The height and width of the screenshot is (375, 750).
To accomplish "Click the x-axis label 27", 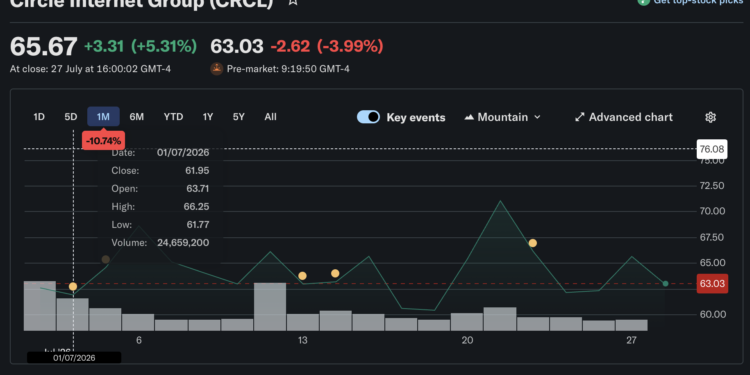I will coord(631,341).
